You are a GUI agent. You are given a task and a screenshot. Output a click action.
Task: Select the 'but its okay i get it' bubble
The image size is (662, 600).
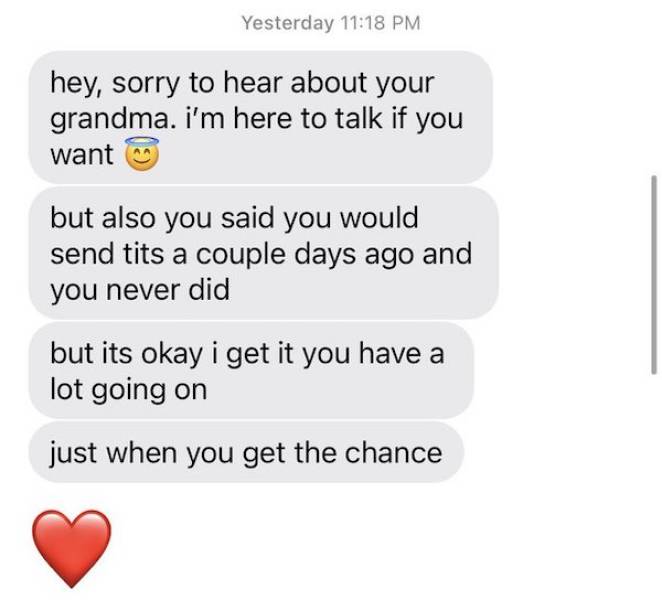tap(251, 370)
